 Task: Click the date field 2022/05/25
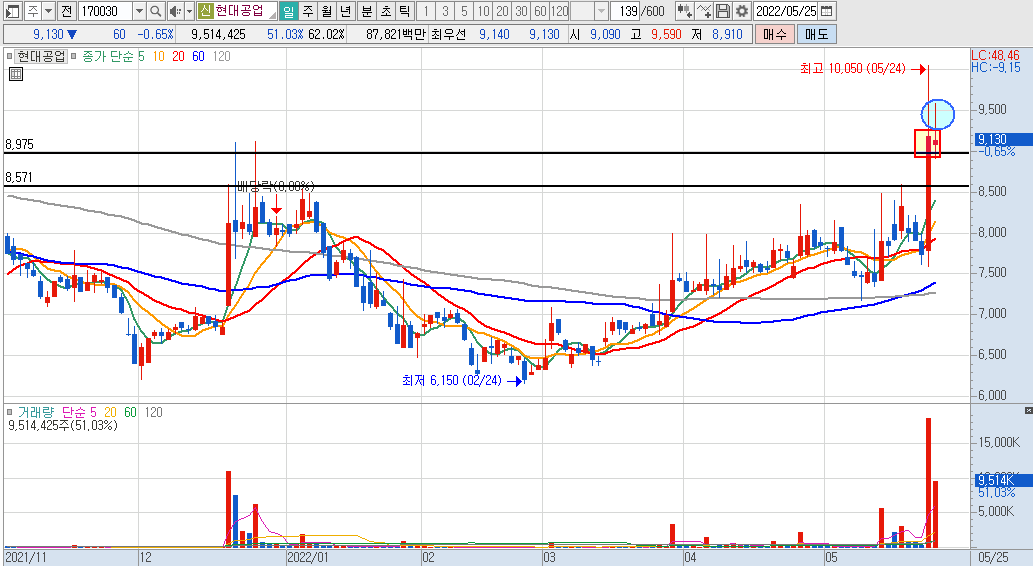[x=786, y=11]
